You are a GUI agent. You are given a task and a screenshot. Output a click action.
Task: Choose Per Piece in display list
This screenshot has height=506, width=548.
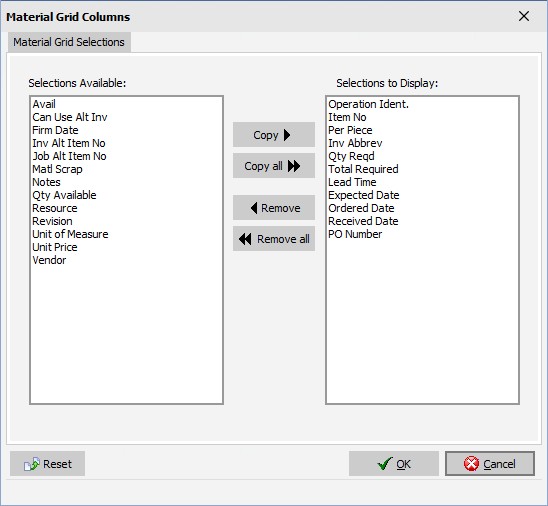click(350, 130)
